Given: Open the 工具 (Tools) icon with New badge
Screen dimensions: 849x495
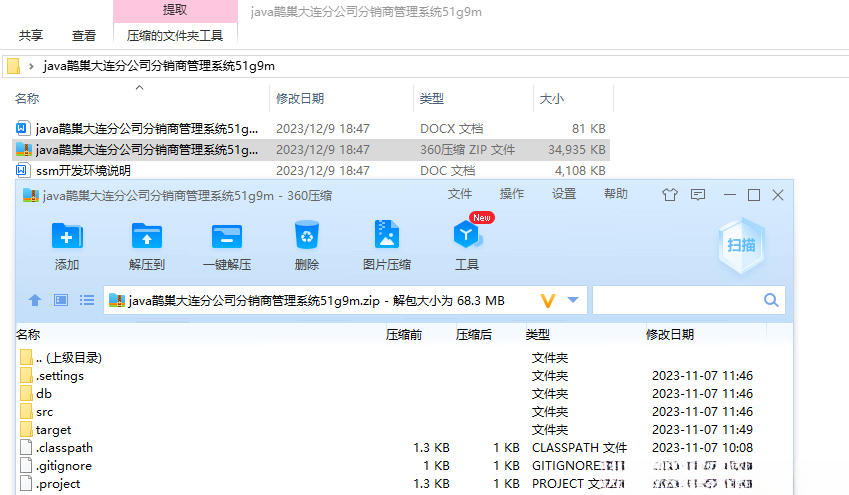Looking at the screenshot, I should (x=467, y=236).
